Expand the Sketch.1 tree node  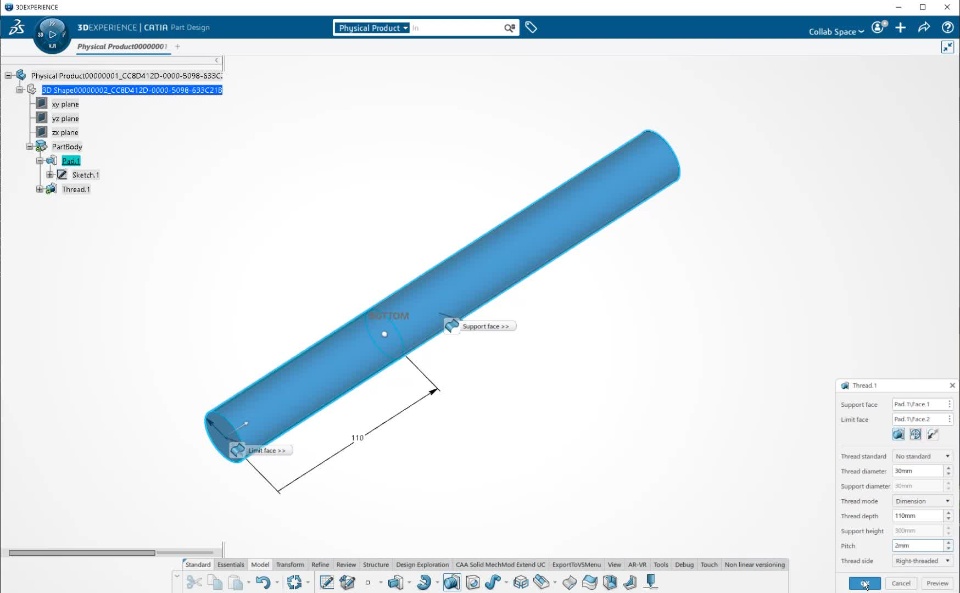coord(50,174)
